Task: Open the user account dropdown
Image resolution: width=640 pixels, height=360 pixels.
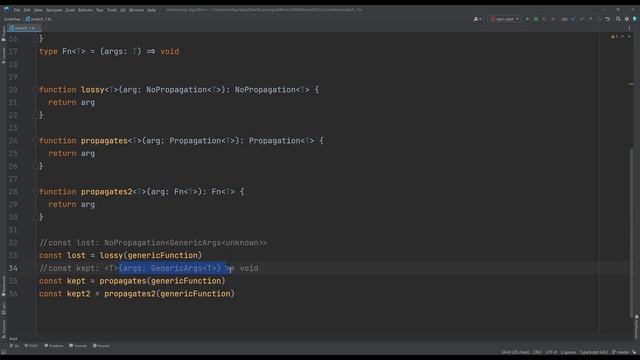Action: 477,19
